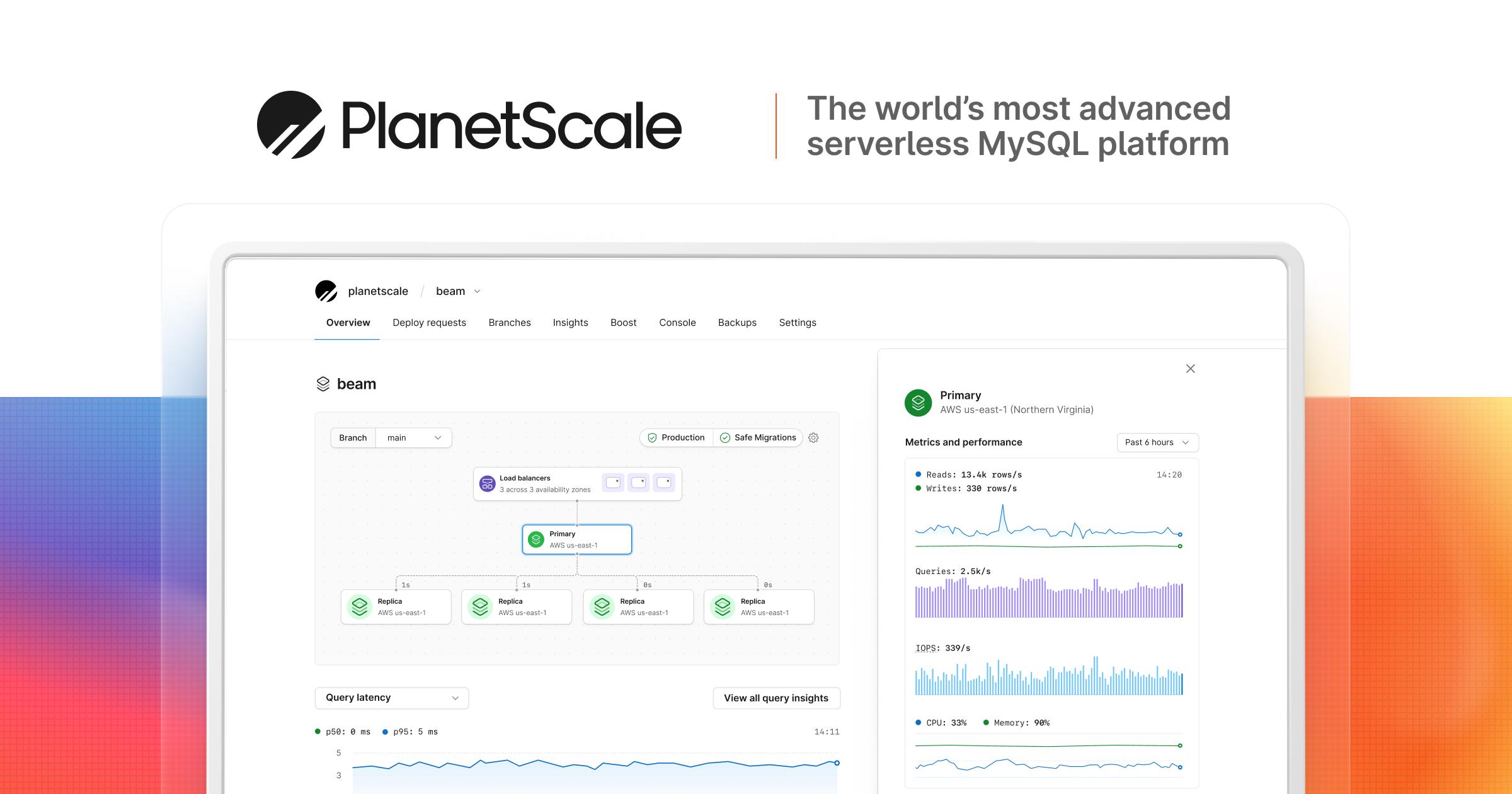Expand the beam breadcrumb chevron
The width and height of the screenshot is (1512, 794).
coord(477,291)
